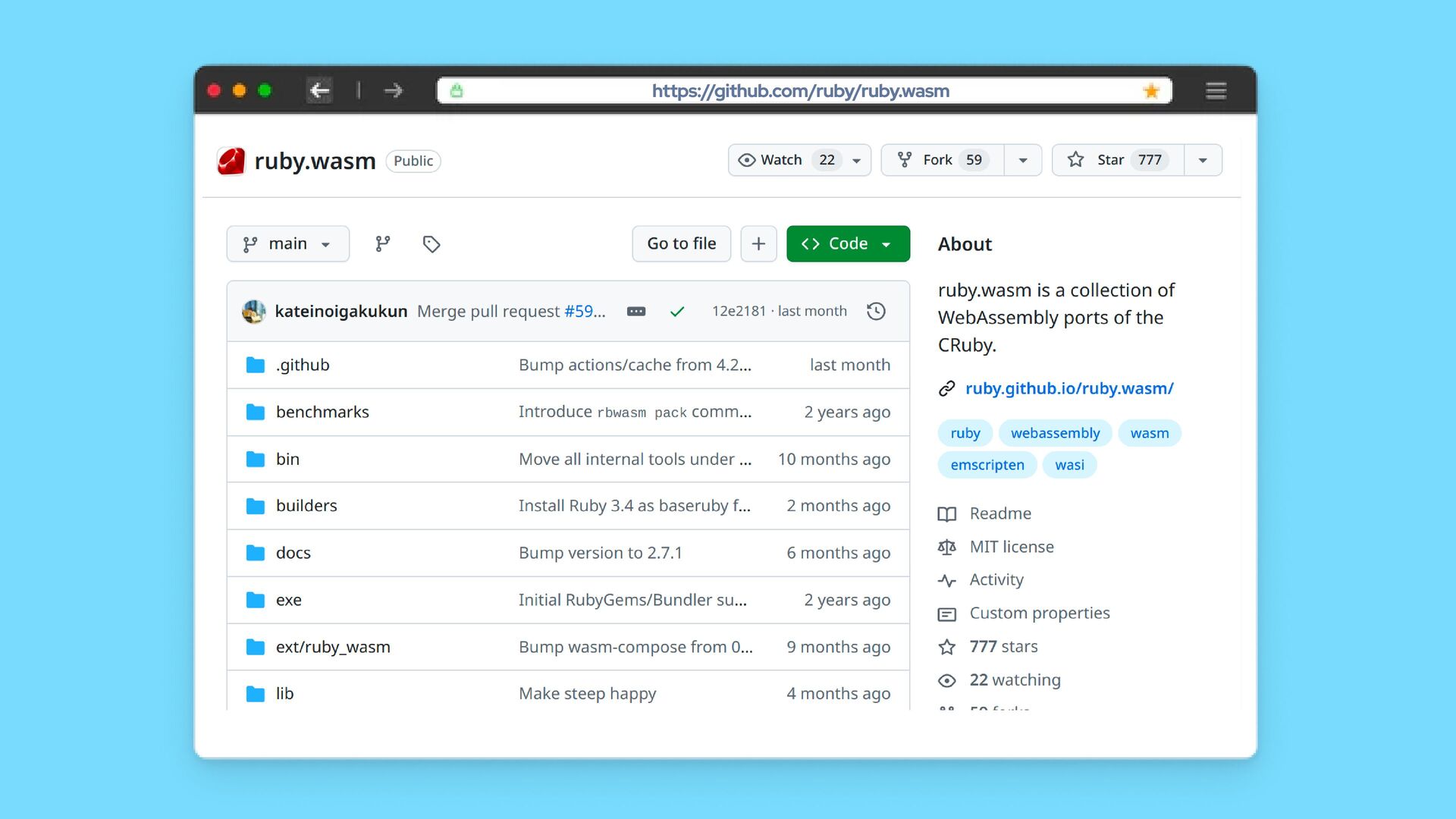Add a file with the plus button
This screenshot has height=819, width=1456.
[x=758, y=243]
